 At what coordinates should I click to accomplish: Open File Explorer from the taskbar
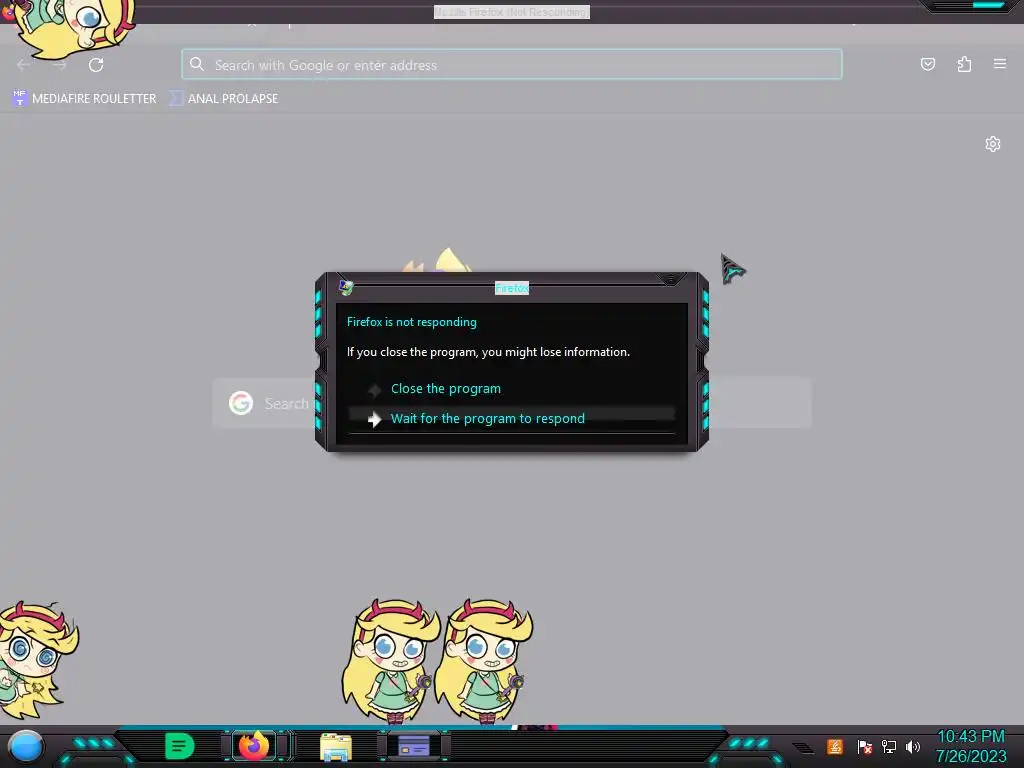(336, 747)
